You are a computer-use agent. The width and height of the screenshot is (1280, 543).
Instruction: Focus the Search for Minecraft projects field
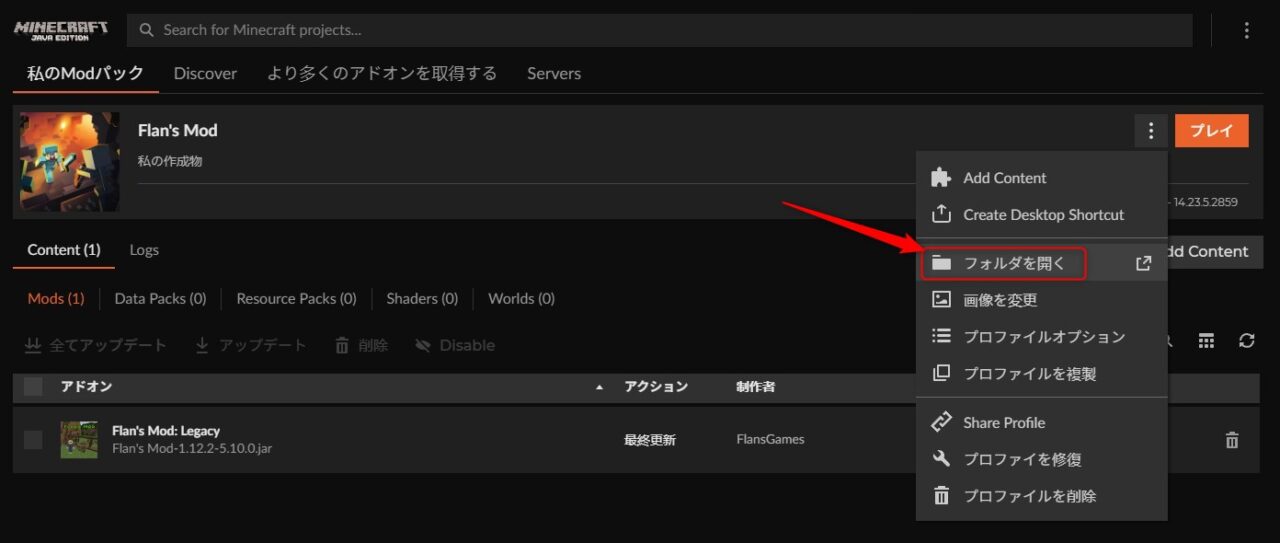point(659,30)
